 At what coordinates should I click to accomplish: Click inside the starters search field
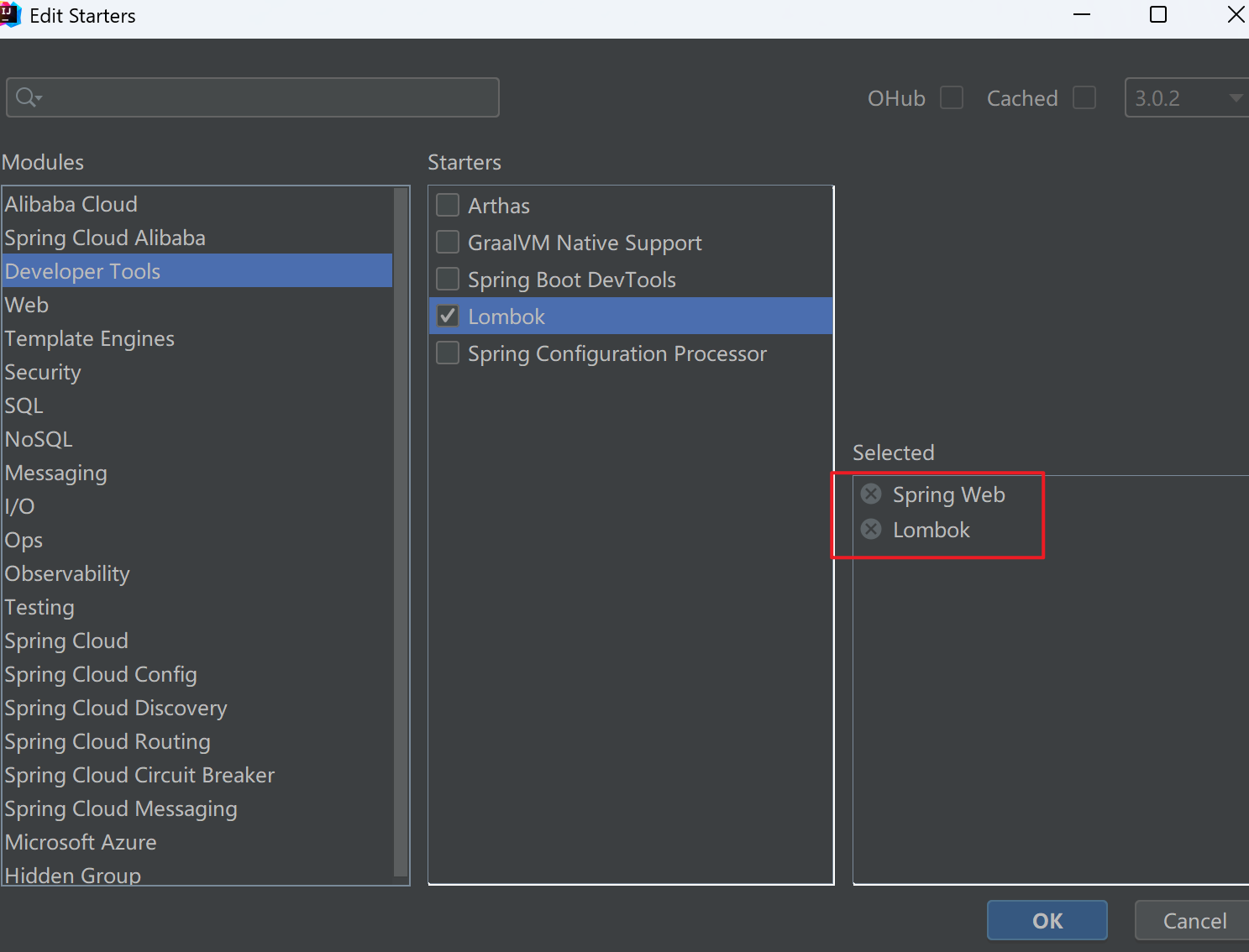point(253,97)
